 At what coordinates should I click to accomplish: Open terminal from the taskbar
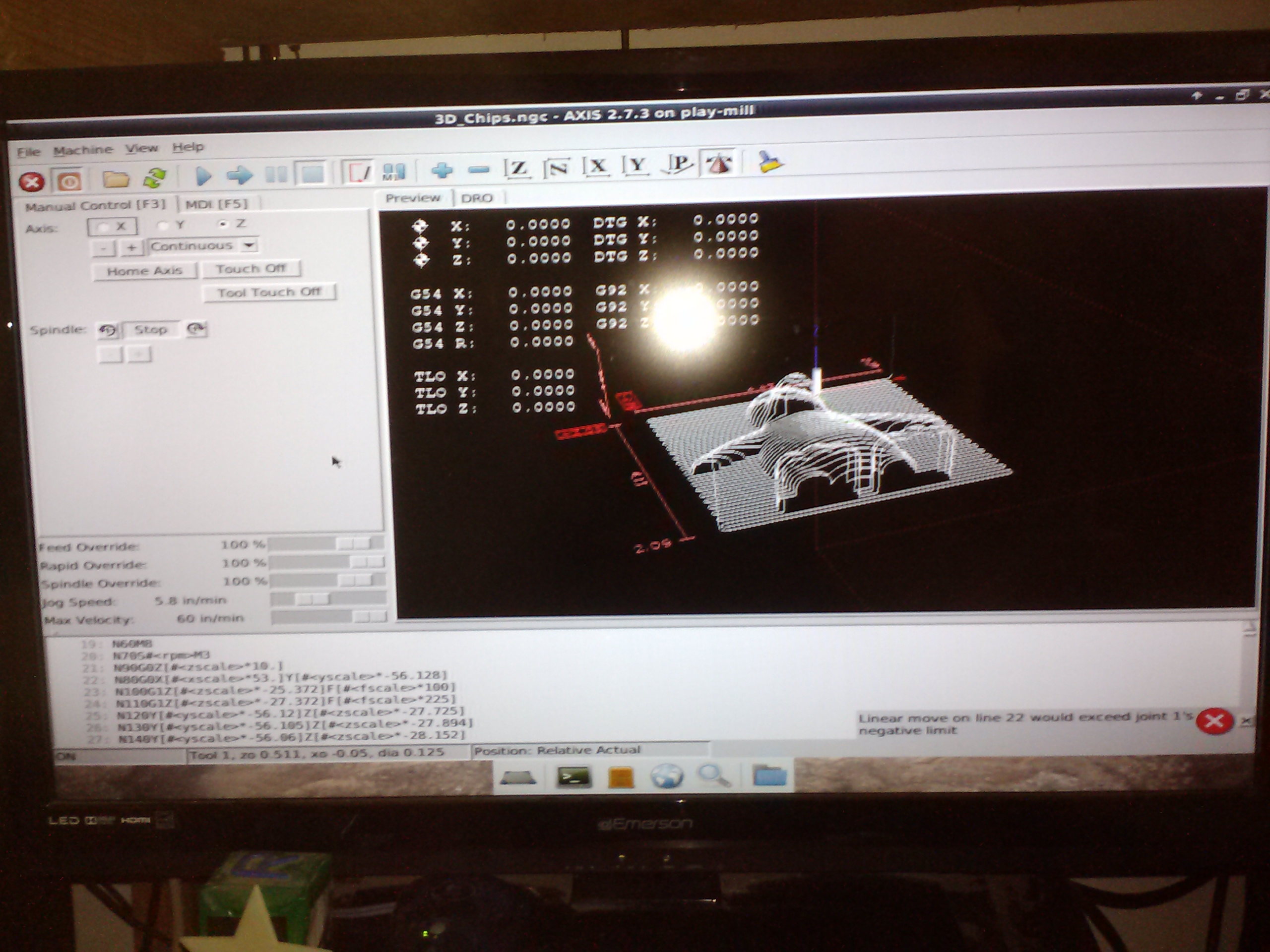tap(573, 777)
